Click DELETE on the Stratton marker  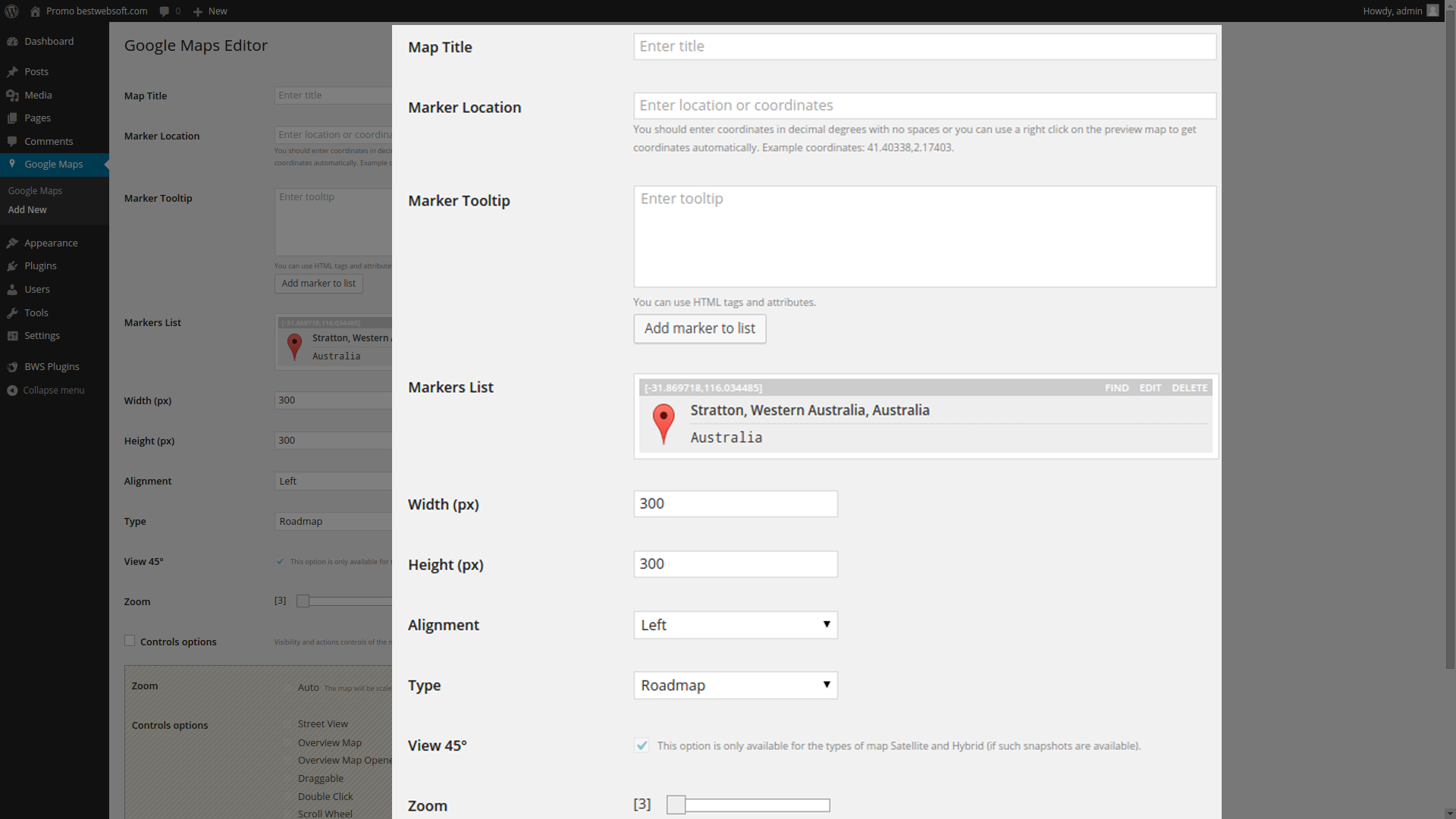[1189, 388]
